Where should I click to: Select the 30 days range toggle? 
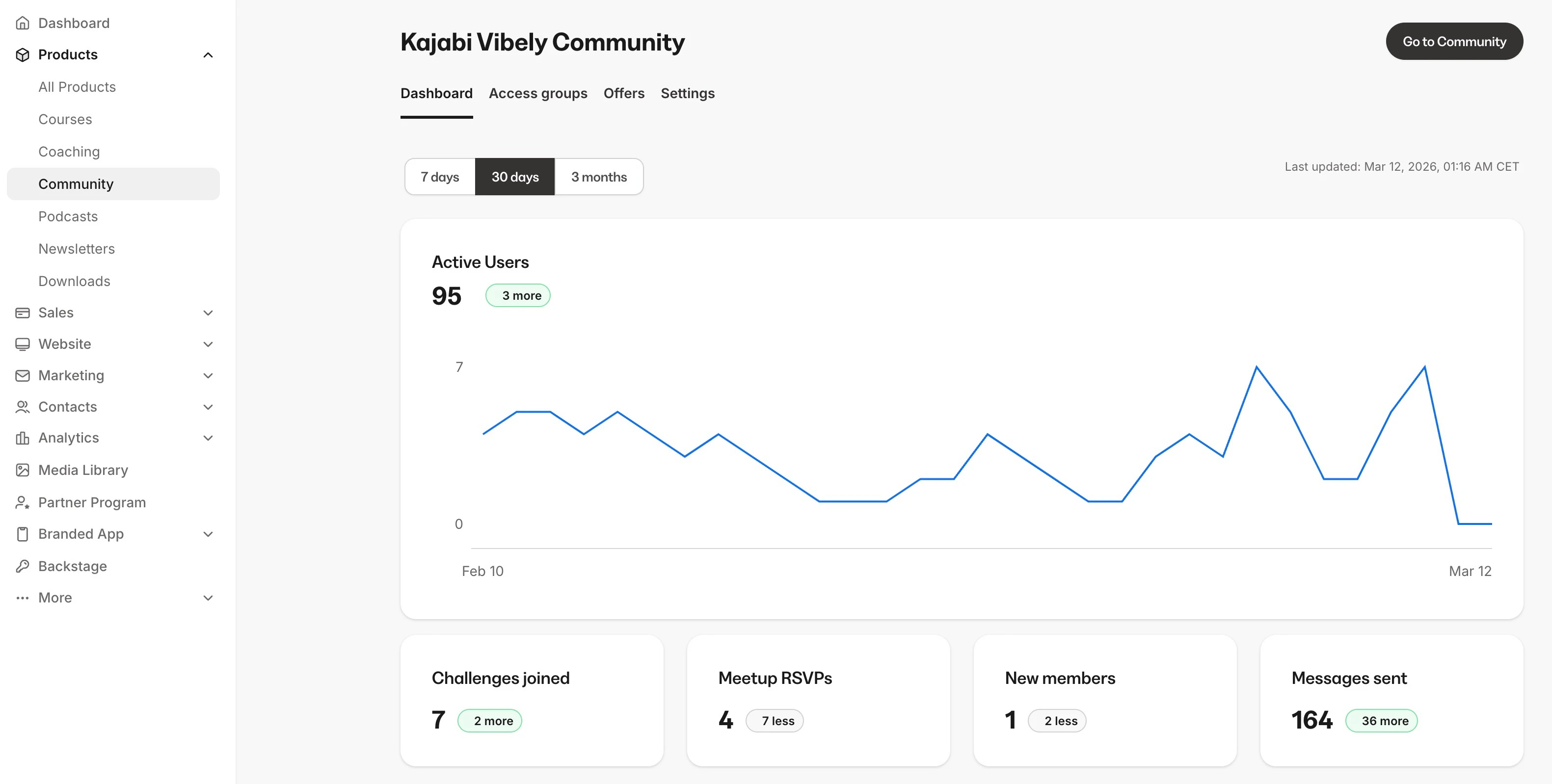(x=514, y=177)
